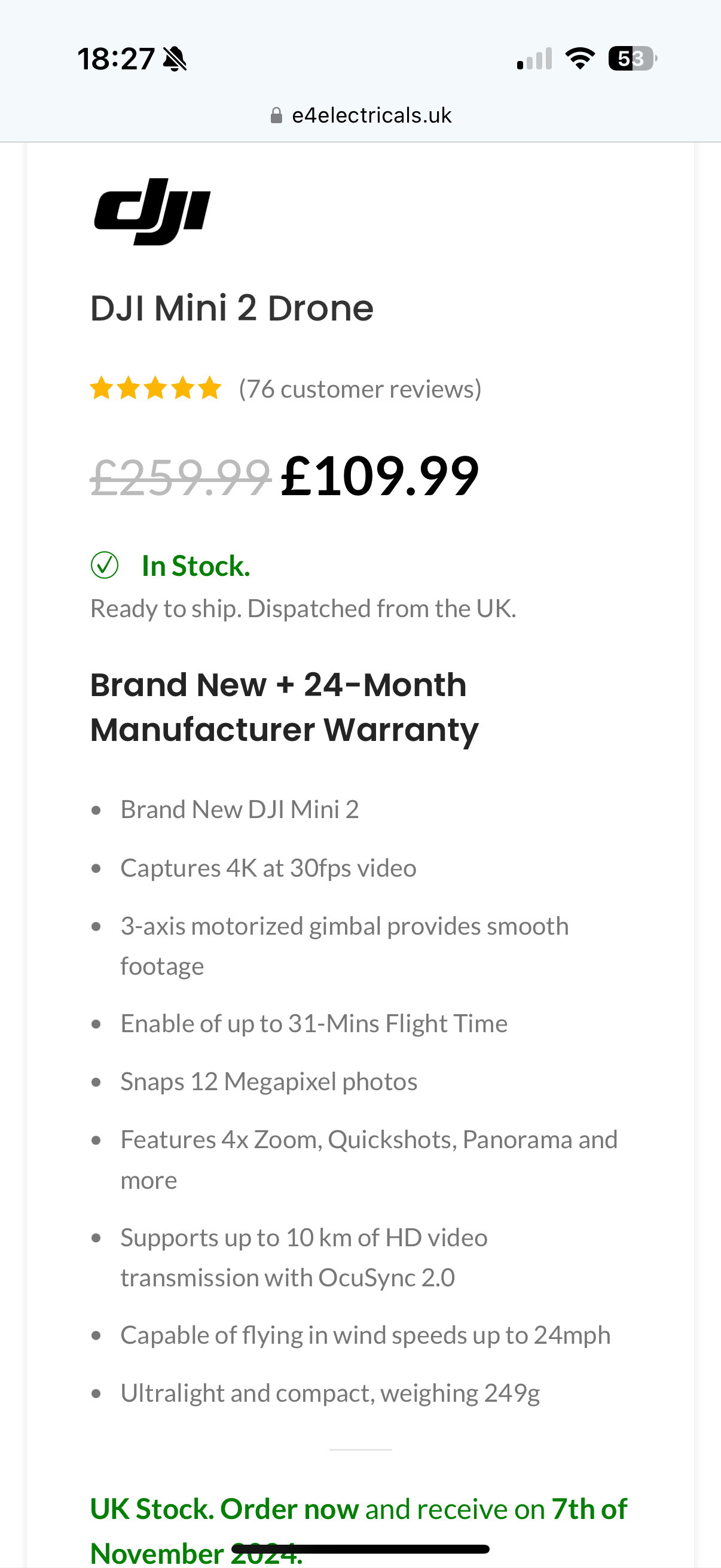The height and width of the screenshot is (1568, 721).
Task: Tap the cellular signal strength bars
Action: pos(534,59)
